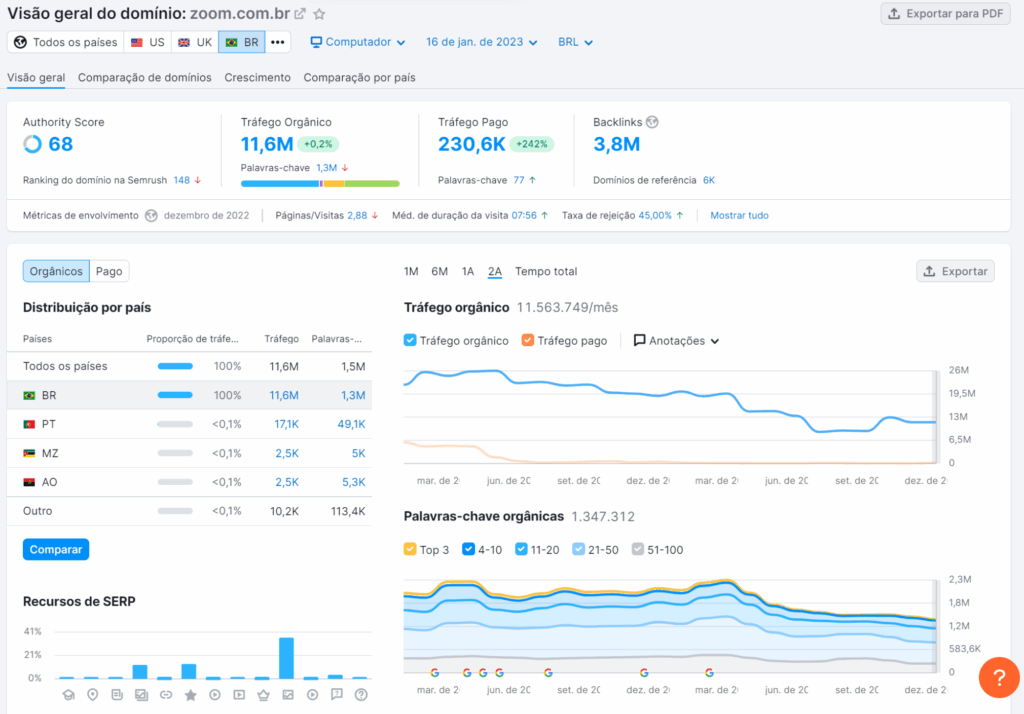Open the 16 de jan. de 2023 date picker
This screenshot has height=714, width=1024.
pyautogui.click(x=482, y=42)
